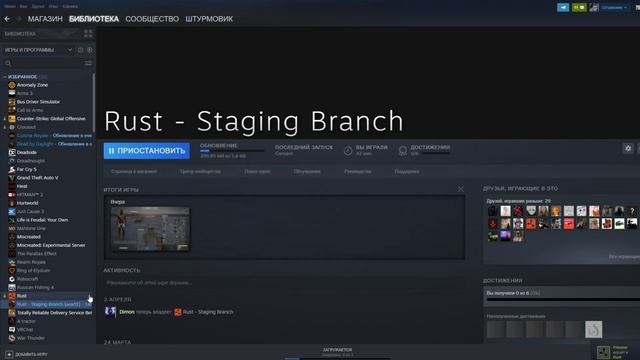This screenshot has height=360, width=640.
Task: Select HITMAN 2 in the list
Action: coord(30,195)
